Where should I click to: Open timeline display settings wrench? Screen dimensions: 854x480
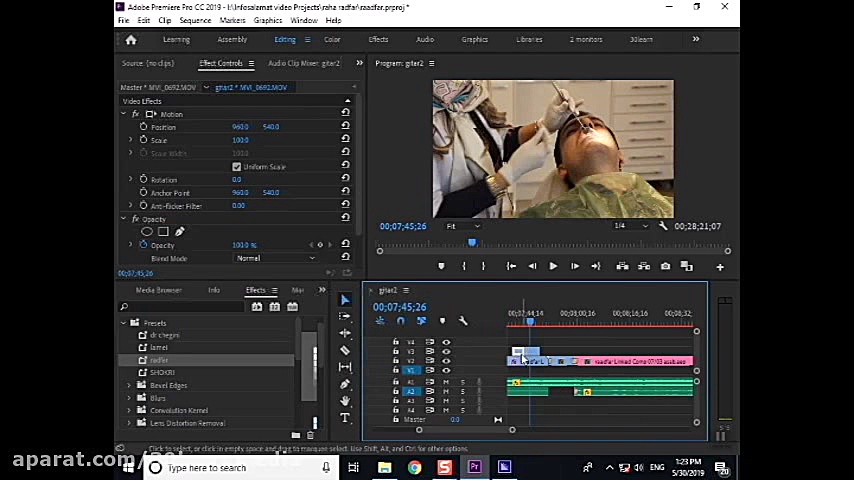[x=463, y=321]
